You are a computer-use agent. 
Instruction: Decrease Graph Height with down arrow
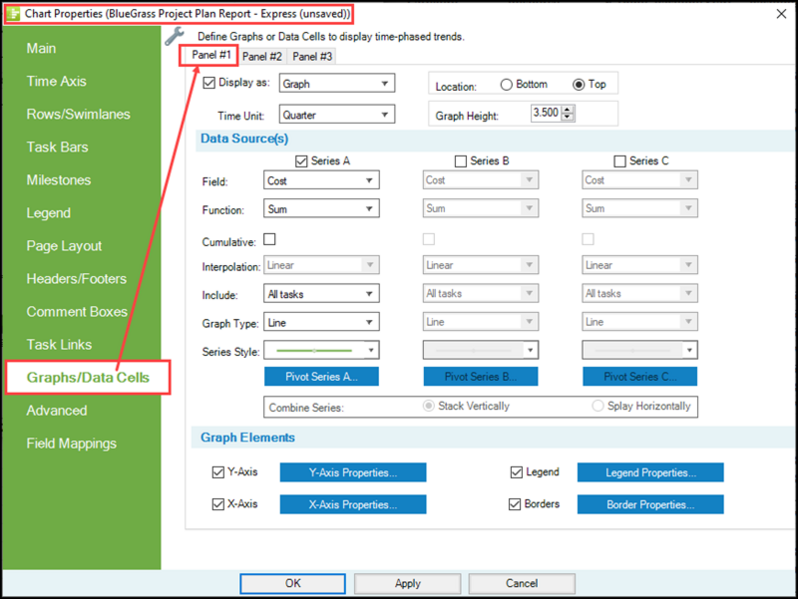point(568,117)
